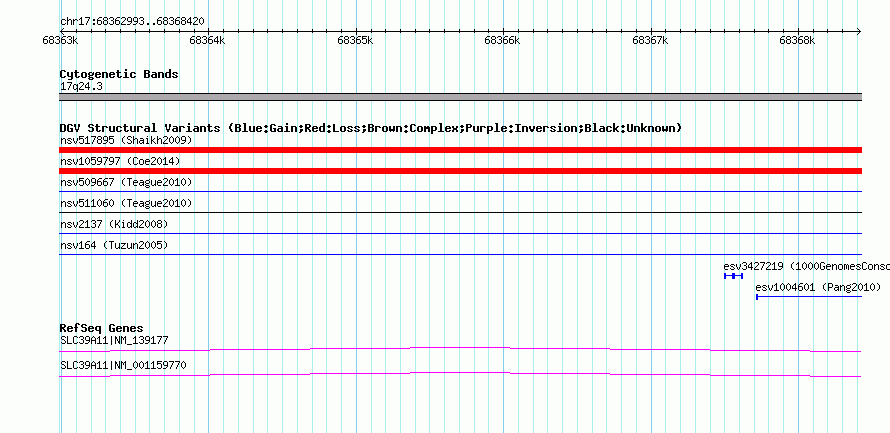Select the gray 17q24.3 cytogenetic band bar
Screen dimensions: 890x433
[460, 97]
